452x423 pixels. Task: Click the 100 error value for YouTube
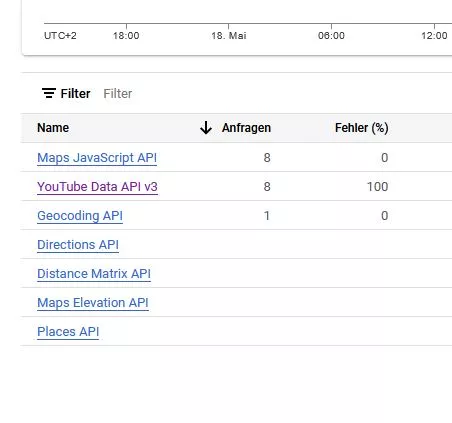[x=377, y=187]
